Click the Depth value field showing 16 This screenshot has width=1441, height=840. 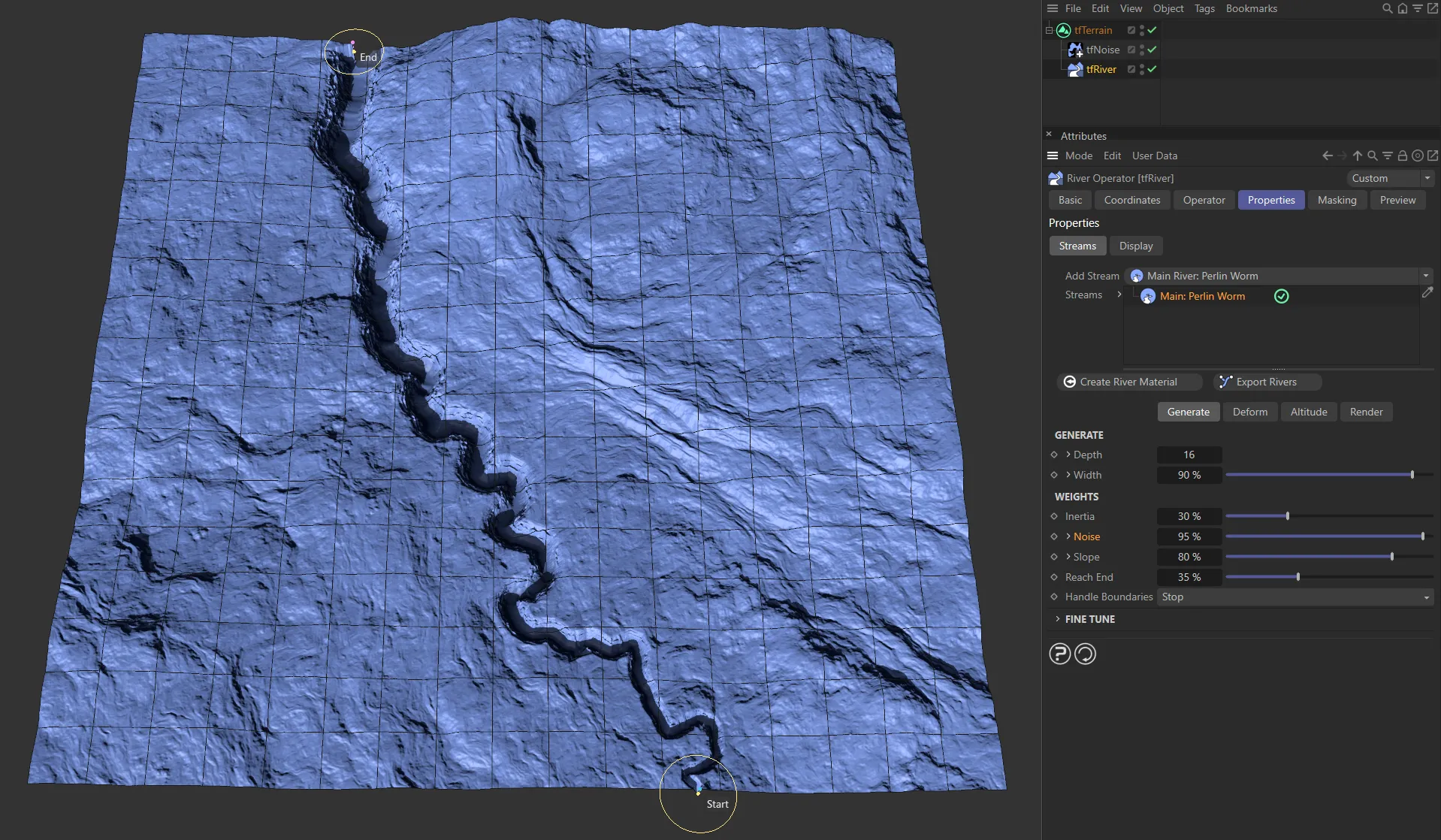[x=1189, y=455]
